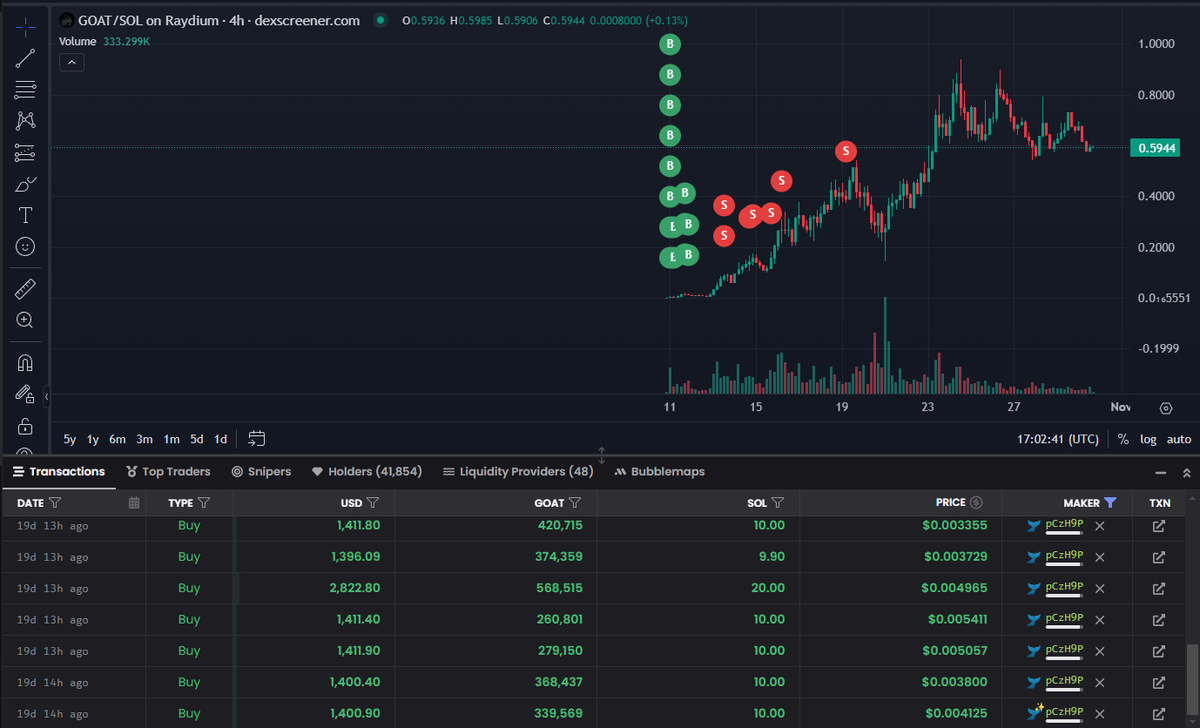Viewport: 1200px width, 728px height.
Task: Switch to the Transactions tab
Action: click(58, 471)
